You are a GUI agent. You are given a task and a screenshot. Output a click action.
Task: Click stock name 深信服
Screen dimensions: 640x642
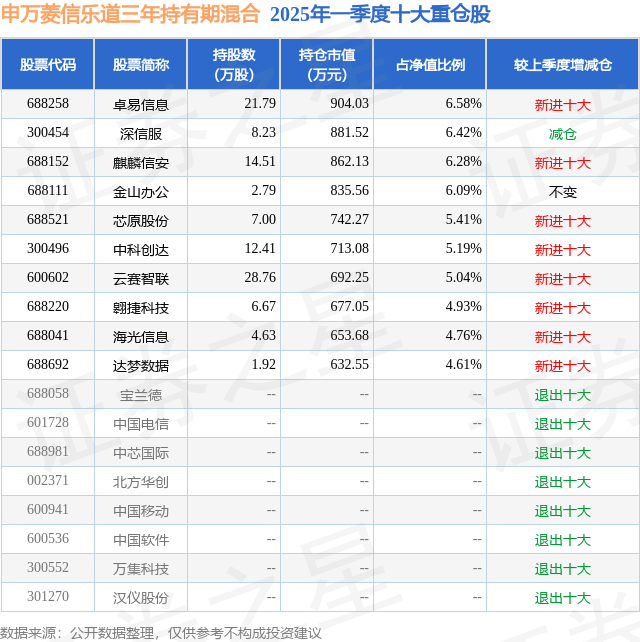point(141,134)
